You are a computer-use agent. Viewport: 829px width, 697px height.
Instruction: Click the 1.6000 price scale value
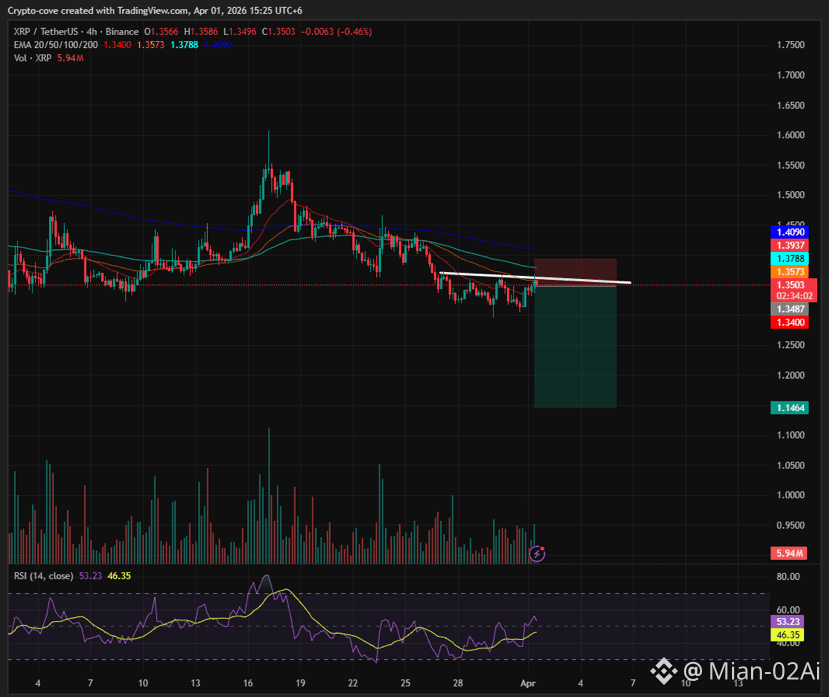[790, 135]
